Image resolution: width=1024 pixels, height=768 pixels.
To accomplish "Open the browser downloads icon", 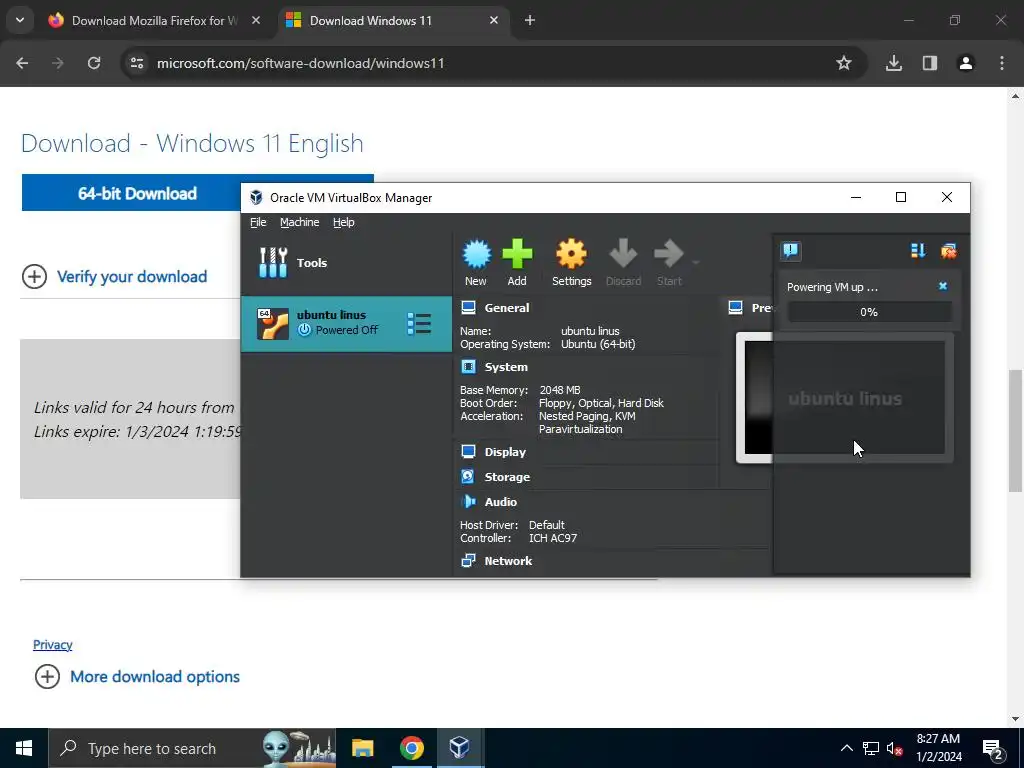I will 894,63.
